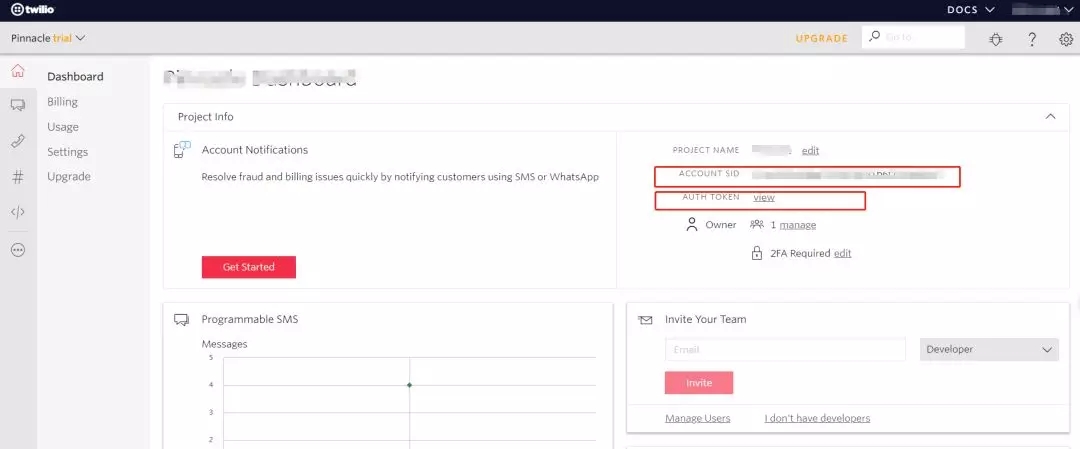Click the Account Notifications heading
1080x449 pixels.
pyautogui.click(x=255, y=149)
